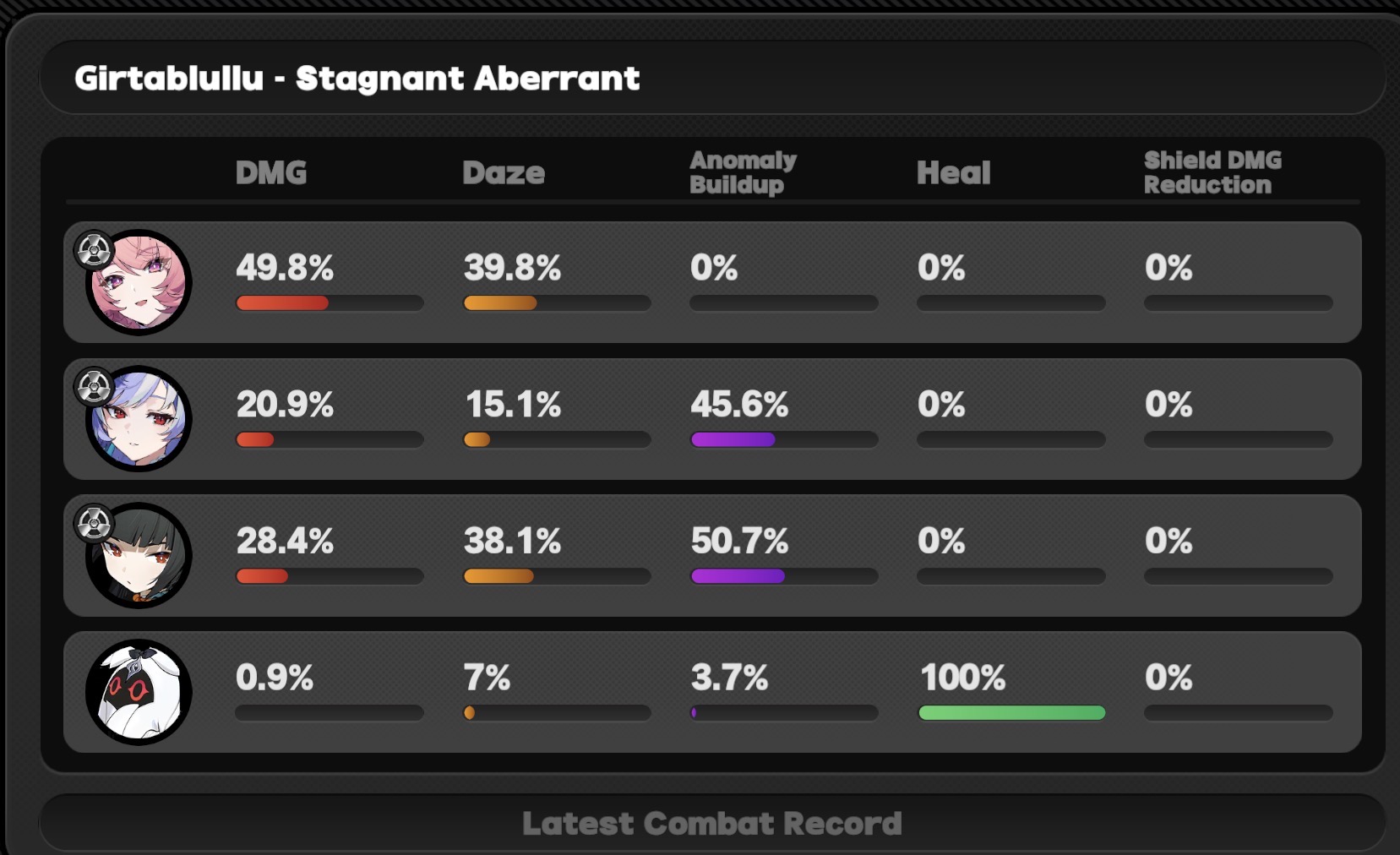This screenshot has height=855, width=1400.
Task: Click the badge icon on pink-haired avatar
Action: tap(94, 250)
